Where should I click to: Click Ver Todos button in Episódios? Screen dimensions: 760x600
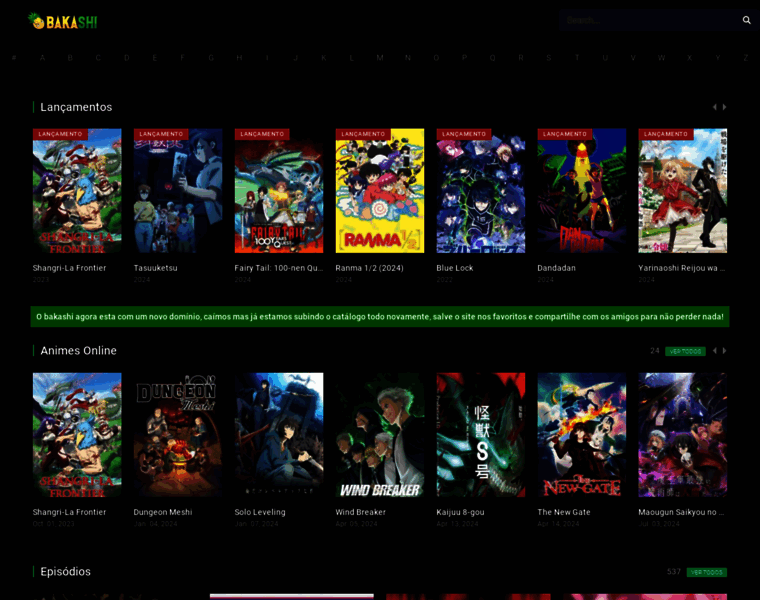click(706, 572)
